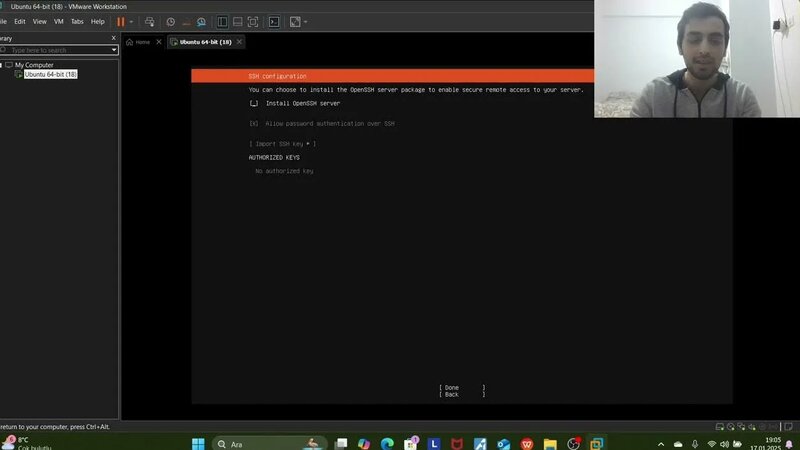This screenshot has height=450, width=800.
Task: Open the power options dropdown beside the pause icon
Action: coord(131,22)
